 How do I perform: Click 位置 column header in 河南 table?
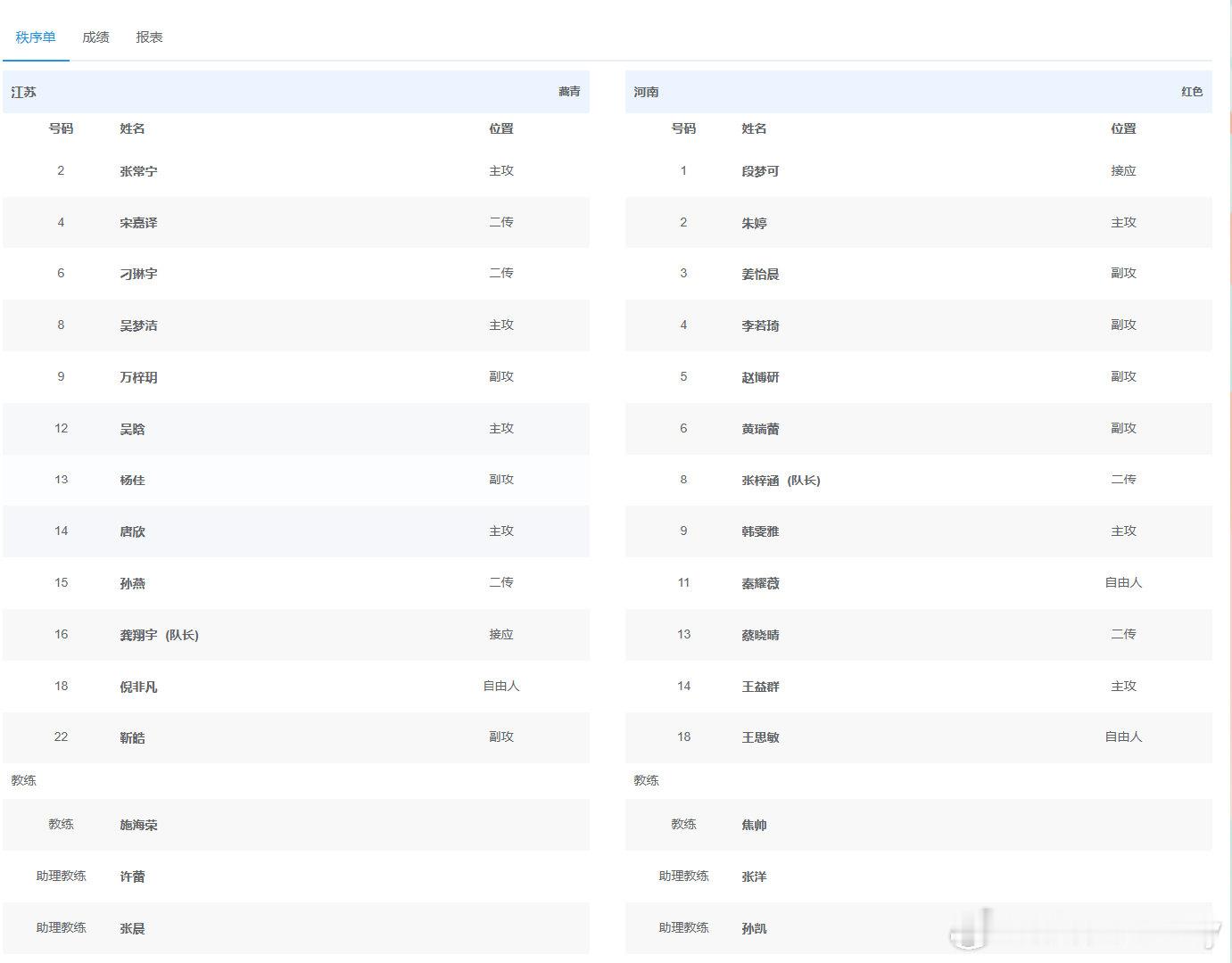(1123, 128)
